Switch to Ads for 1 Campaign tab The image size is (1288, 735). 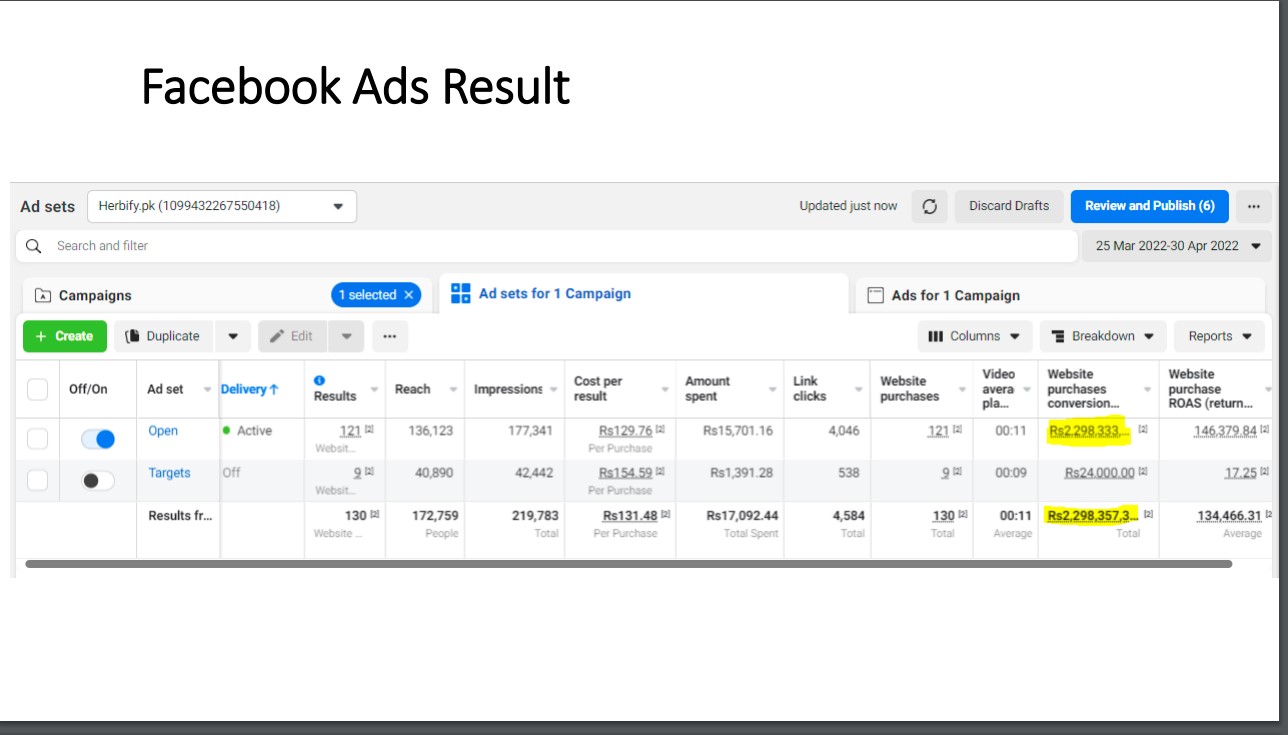pos(955,296)
